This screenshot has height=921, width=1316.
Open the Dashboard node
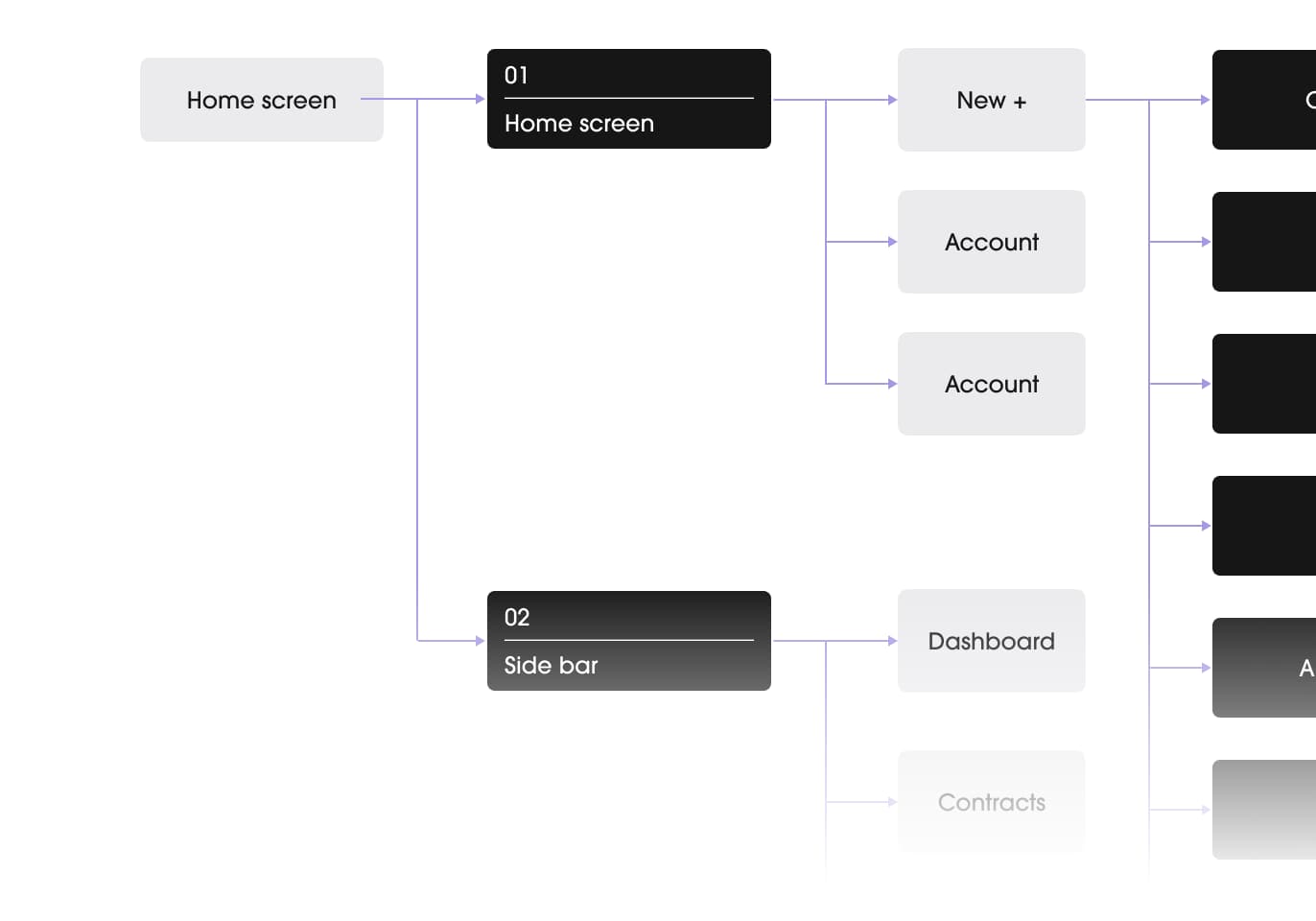(x=992, y=641)
